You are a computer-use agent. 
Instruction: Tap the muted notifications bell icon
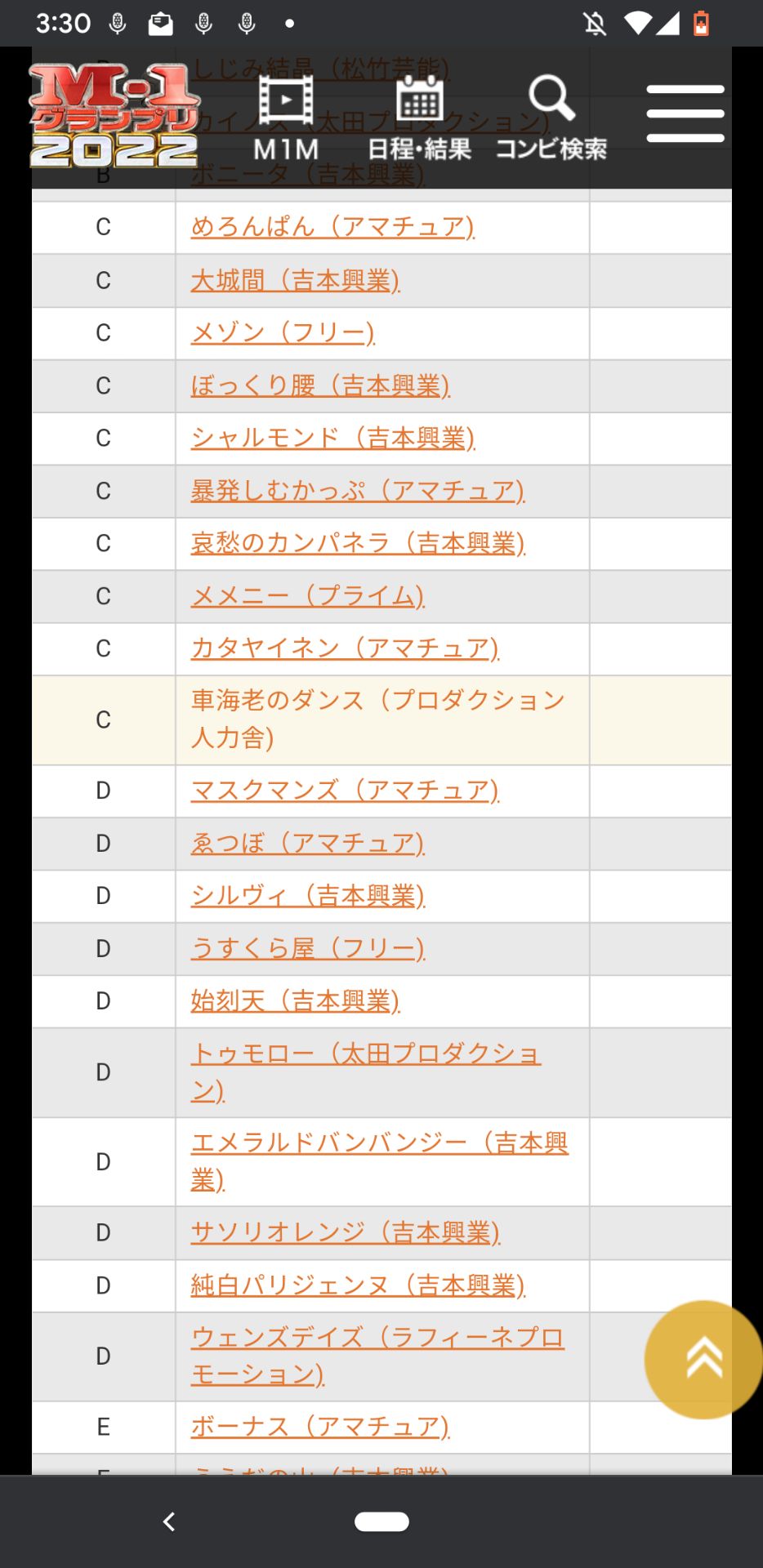pyautogui.click(x=595, y=24)
